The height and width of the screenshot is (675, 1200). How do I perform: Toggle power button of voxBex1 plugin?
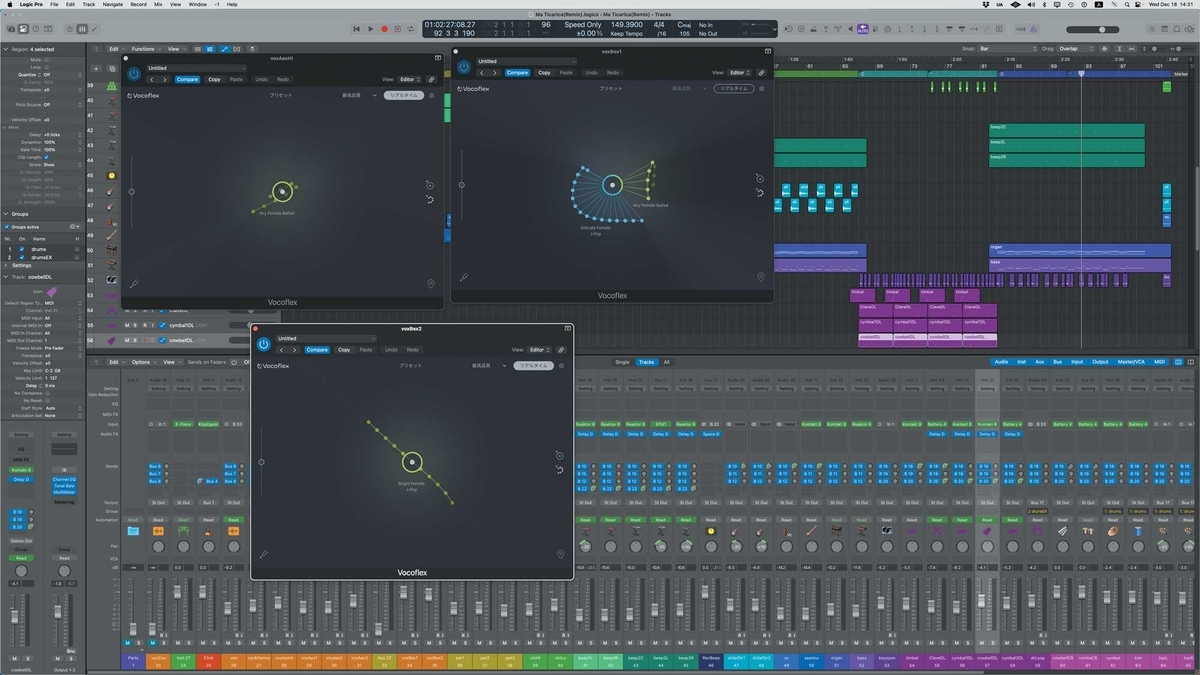pyautogui.click(x=463, y=67)
